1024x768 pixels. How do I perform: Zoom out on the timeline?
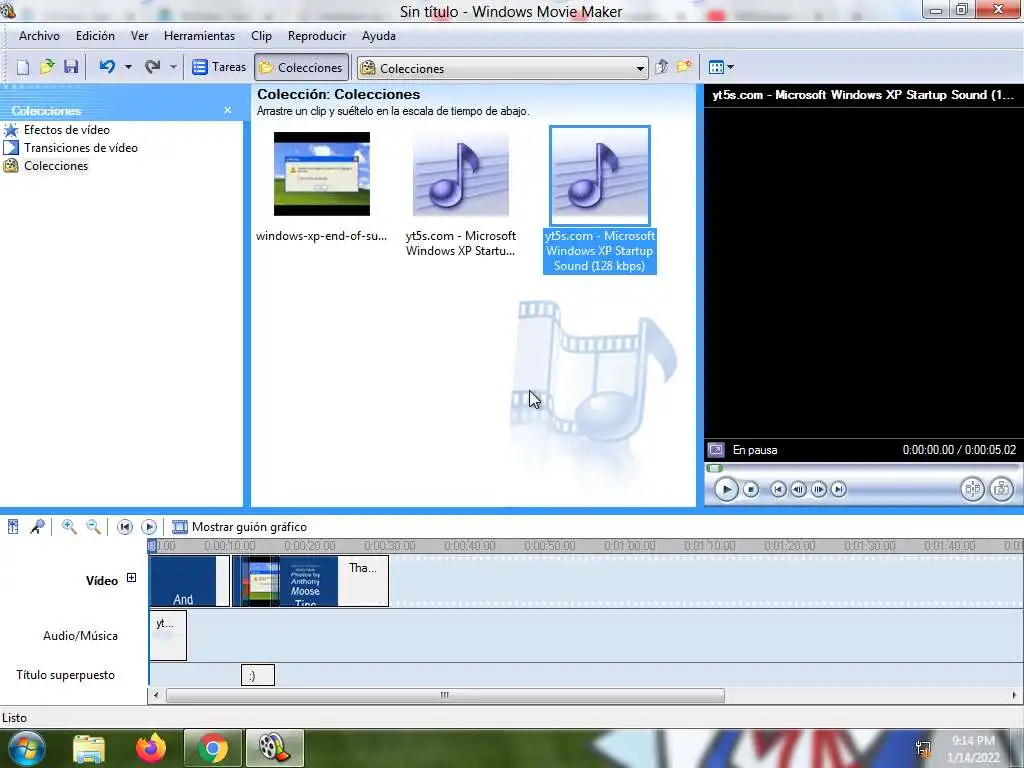click(x=93, y=526)
